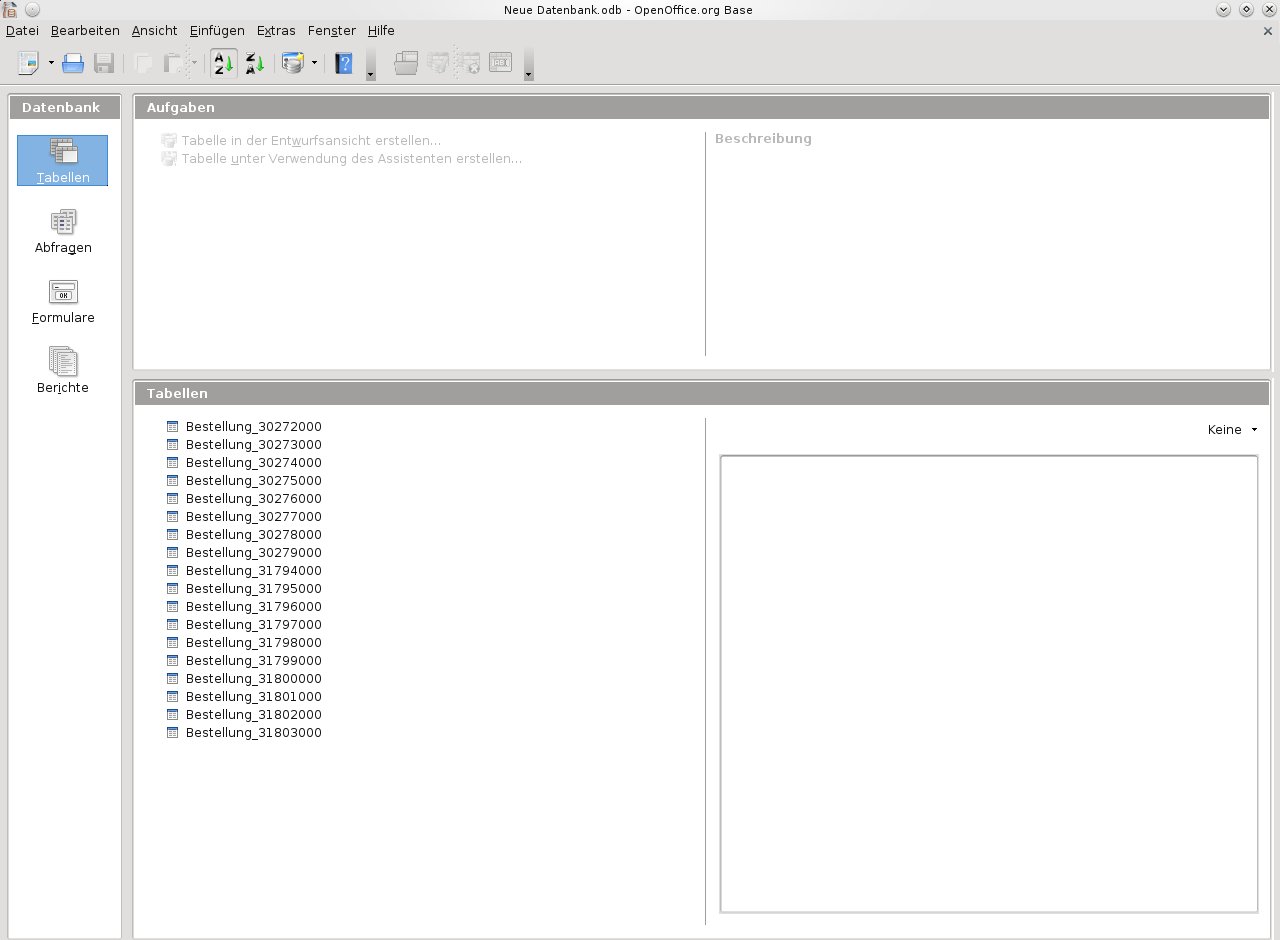The image size is (1280, 940).
Task: Switch to Abfragen in the Datenbank pane
Action: 63,231
